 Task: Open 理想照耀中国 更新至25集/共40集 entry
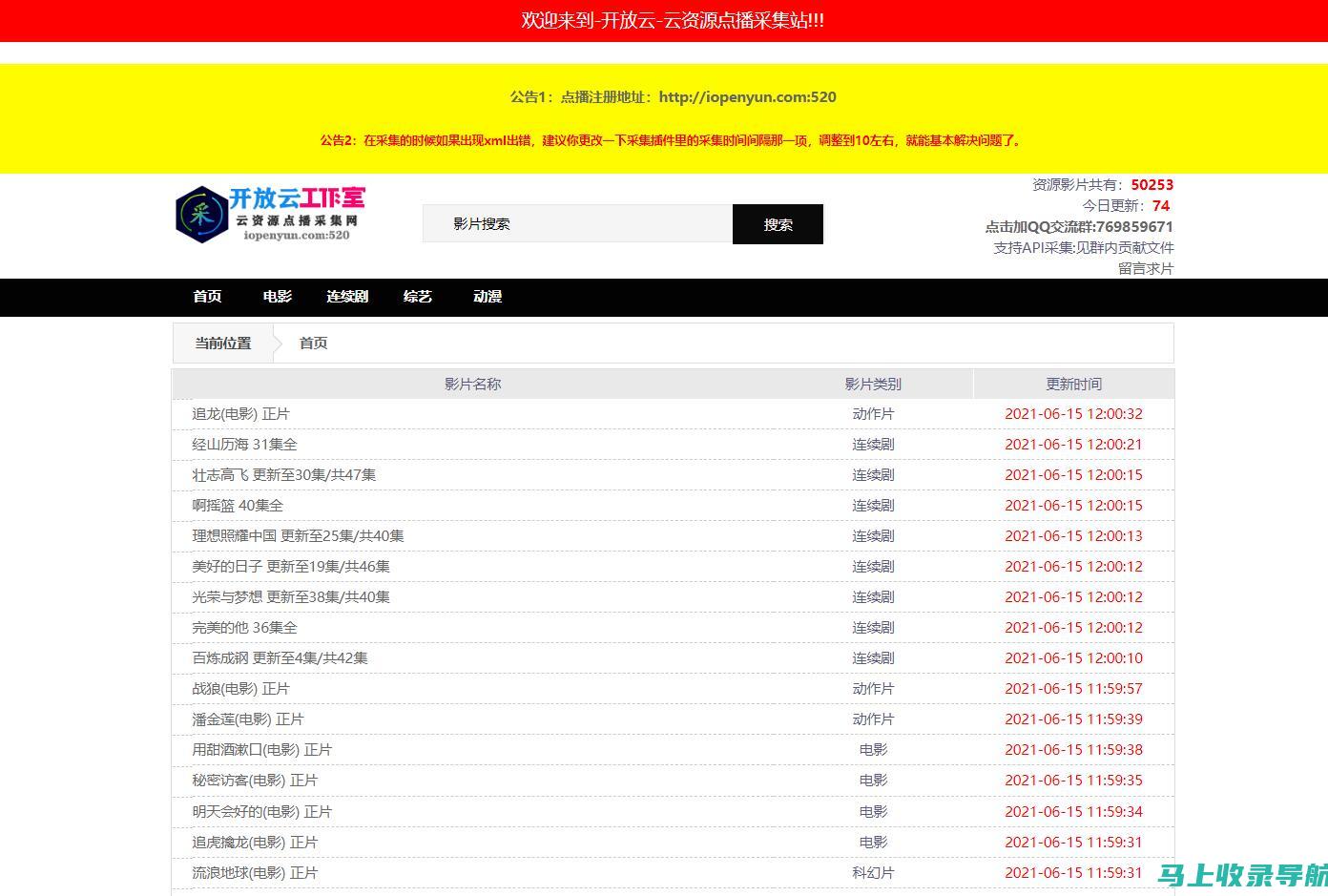[298, 535]
